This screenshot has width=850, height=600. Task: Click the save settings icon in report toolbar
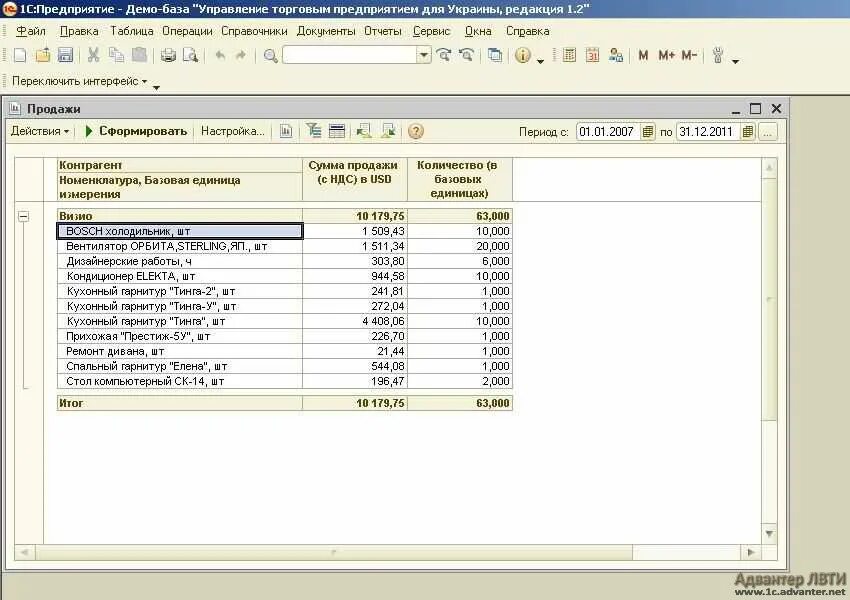pyautogui.click(x=388, y=131)
